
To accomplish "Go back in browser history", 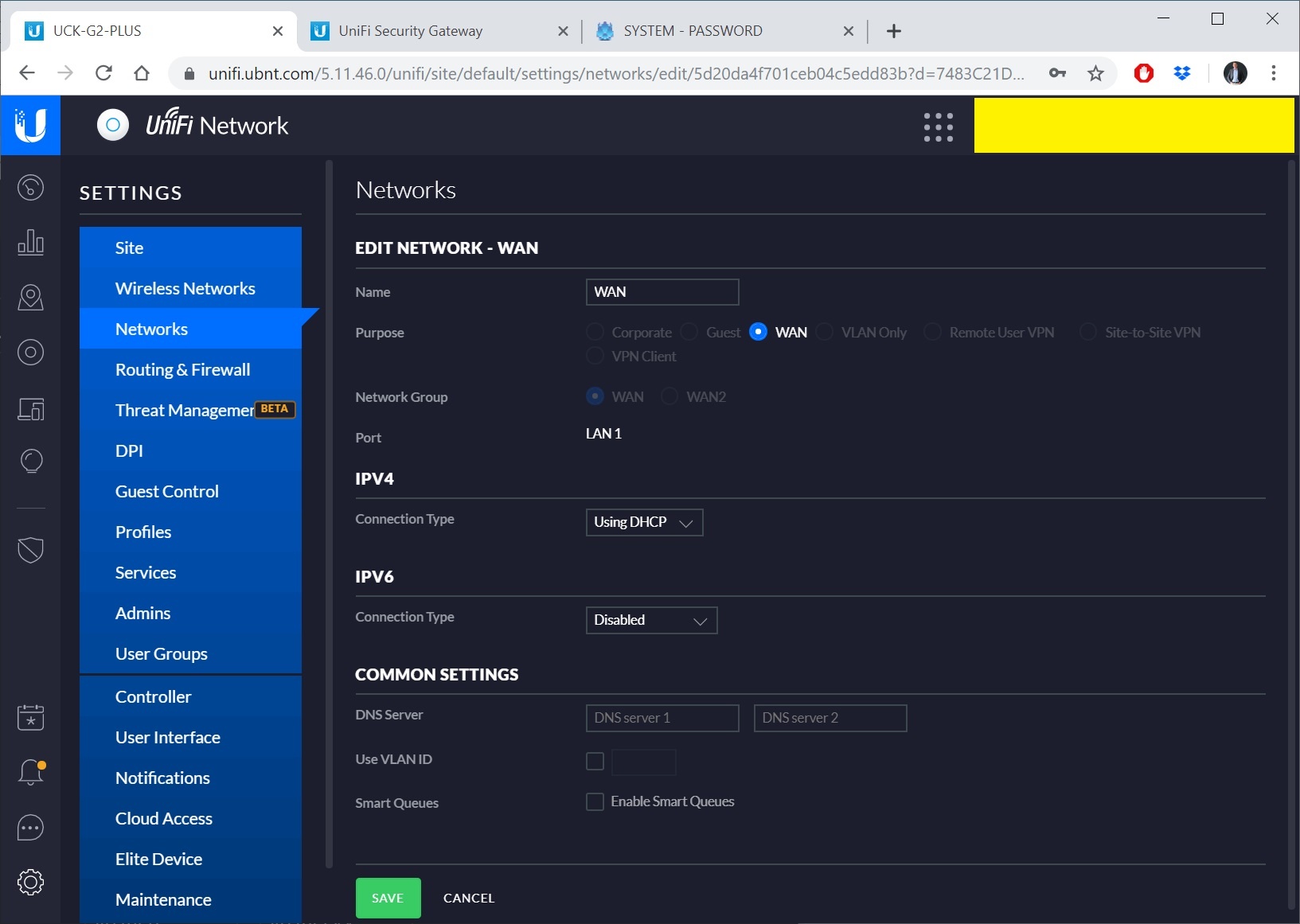I will [x=27, y=73].
